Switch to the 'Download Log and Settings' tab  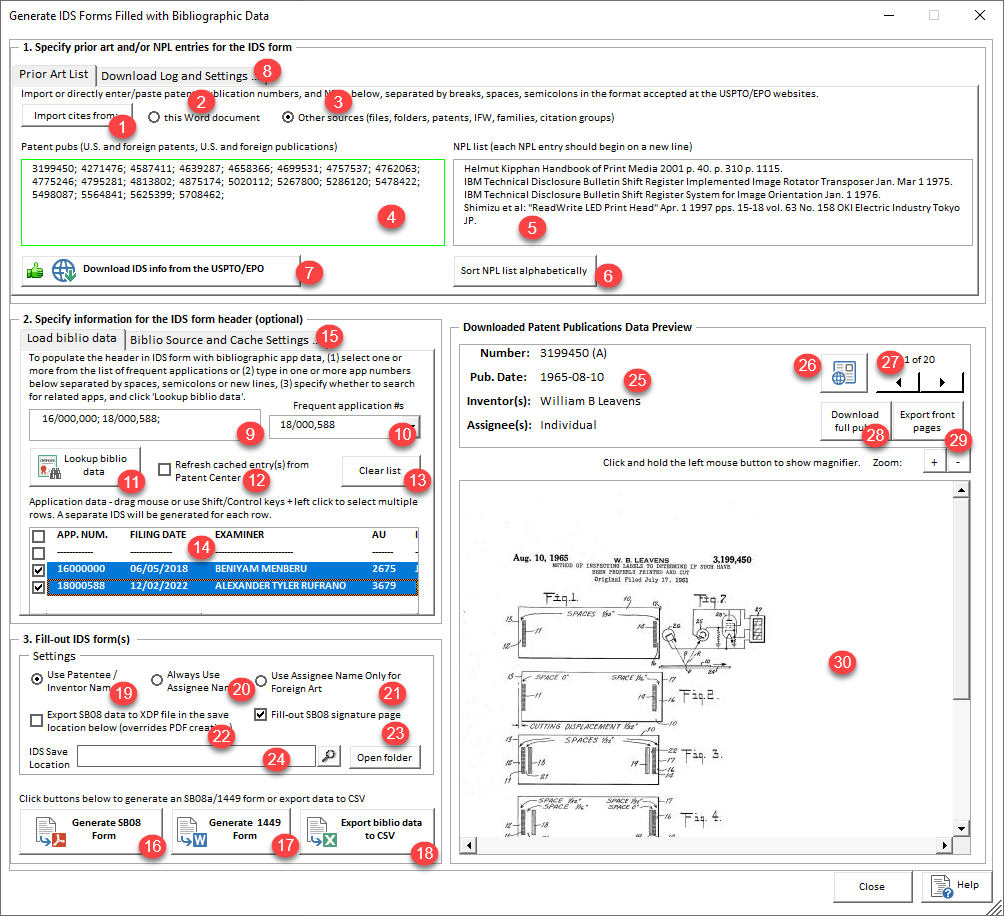(x=168, y=75)
